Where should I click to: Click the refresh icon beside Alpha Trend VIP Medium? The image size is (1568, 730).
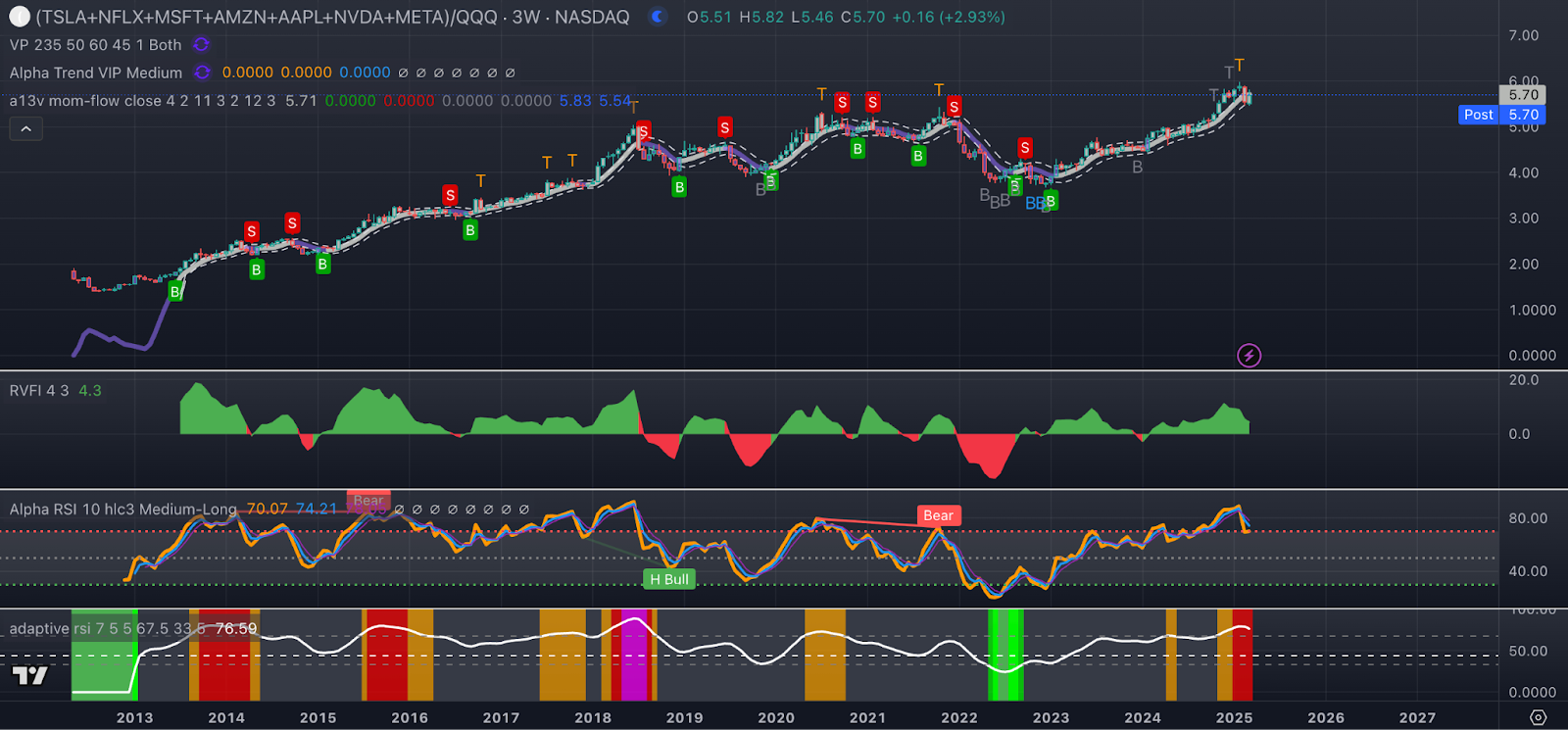(x=202, y=73)
